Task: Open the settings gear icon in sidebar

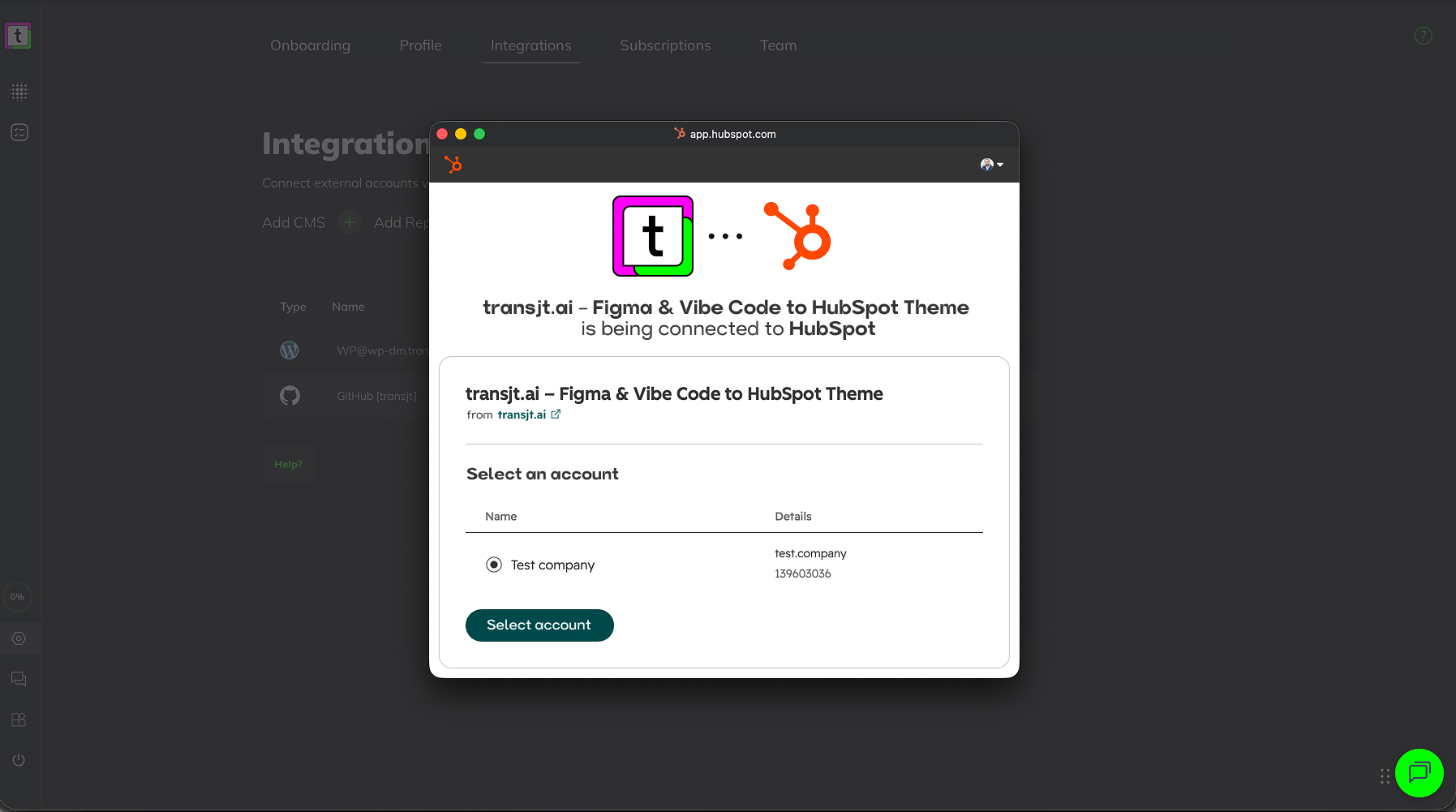Action: click(x=19, y=638)
